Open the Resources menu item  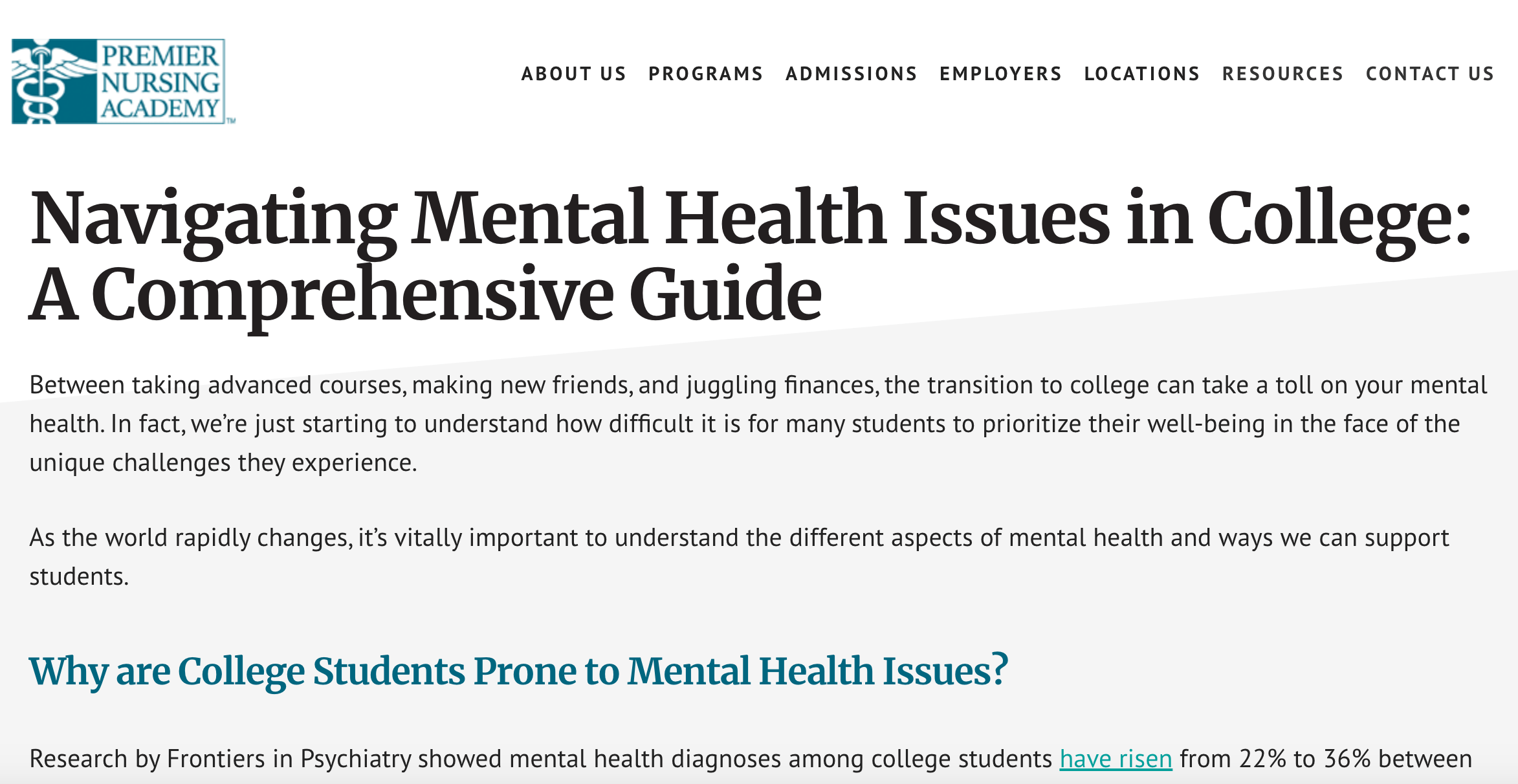(1283, 74)
